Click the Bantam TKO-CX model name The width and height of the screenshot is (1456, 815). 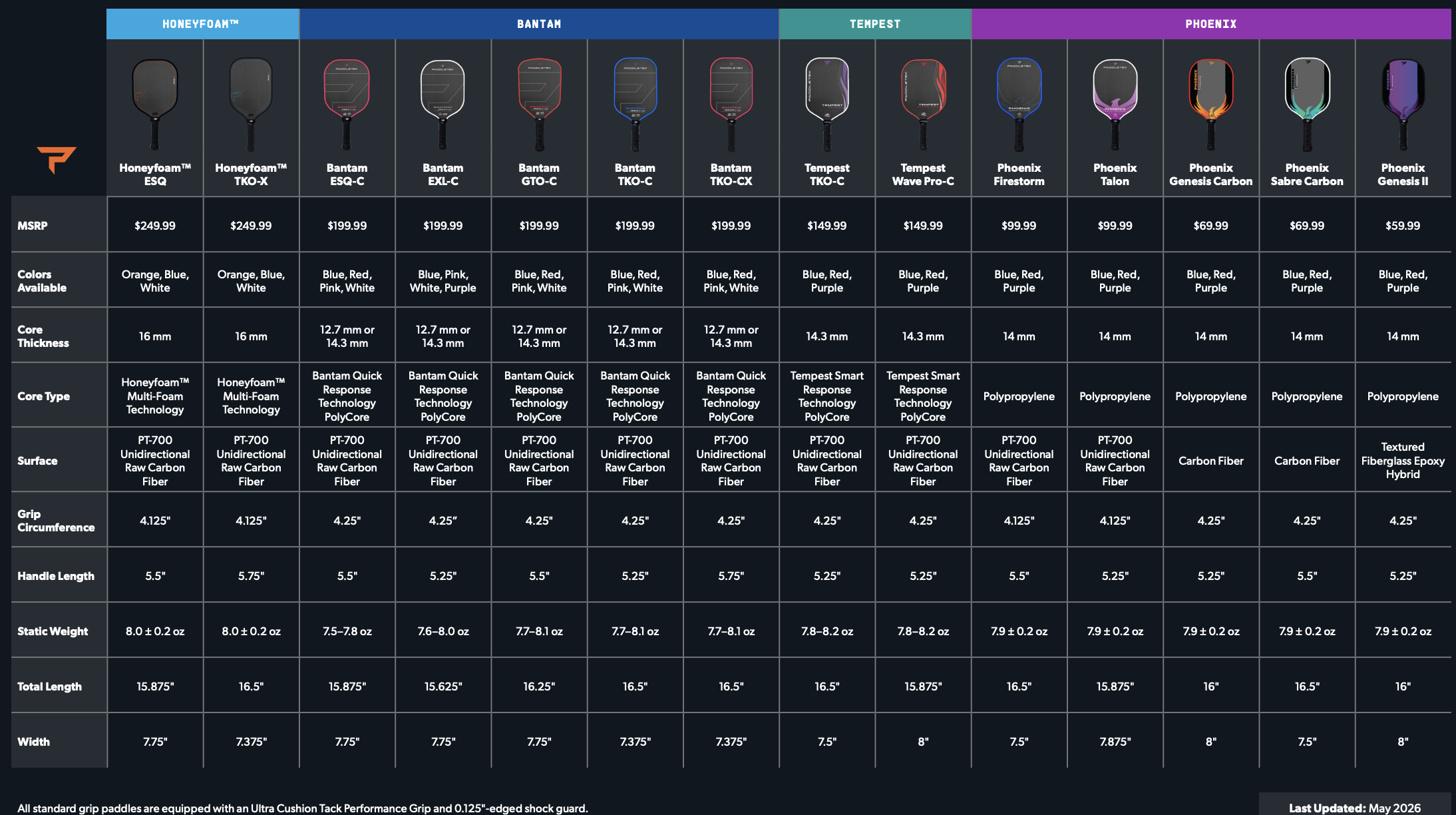[731, 174]
